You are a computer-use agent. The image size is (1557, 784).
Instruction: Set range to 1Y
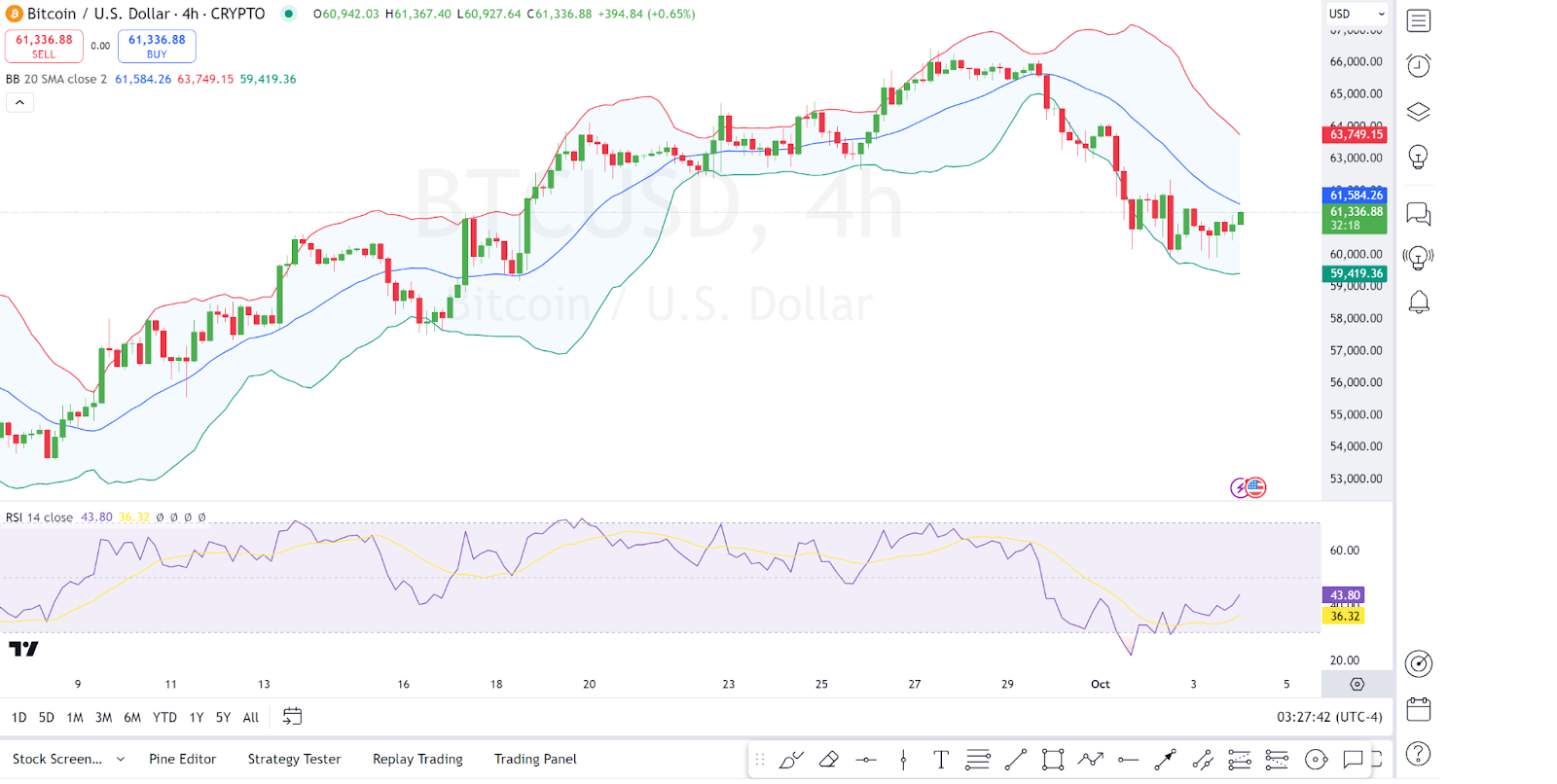click(x=197, y=718)
